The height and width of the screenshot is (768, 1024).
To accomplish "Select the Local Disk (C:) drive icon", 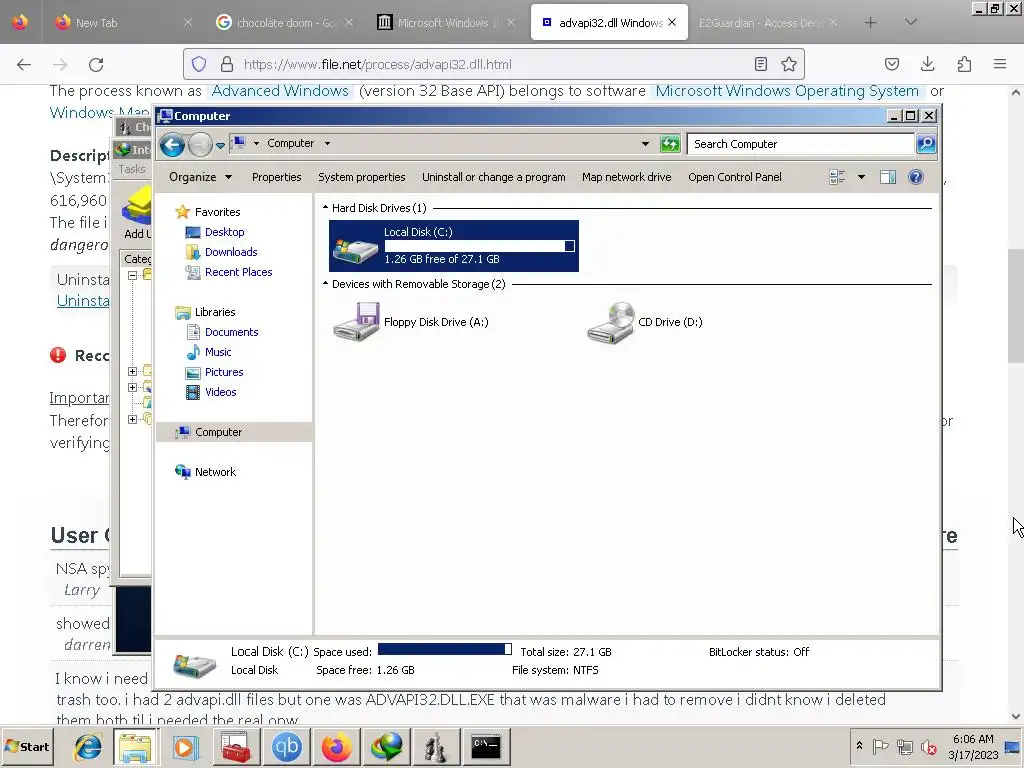I will [356, 249].
